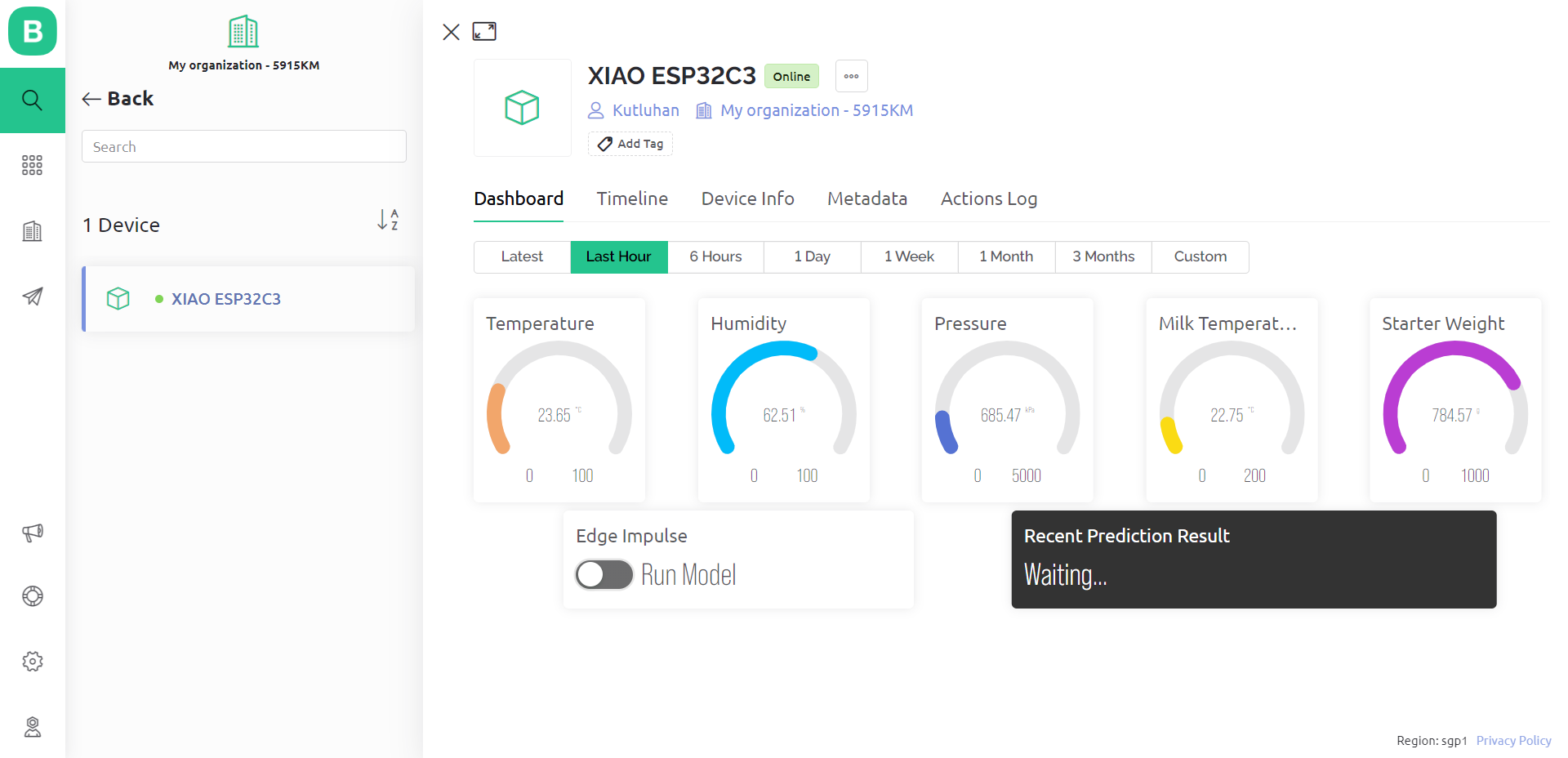Select the Last Hour time range
Image resolution: width=1568 pixels, height=758 pixels.
pyautogui.click(x=618, y=256)
